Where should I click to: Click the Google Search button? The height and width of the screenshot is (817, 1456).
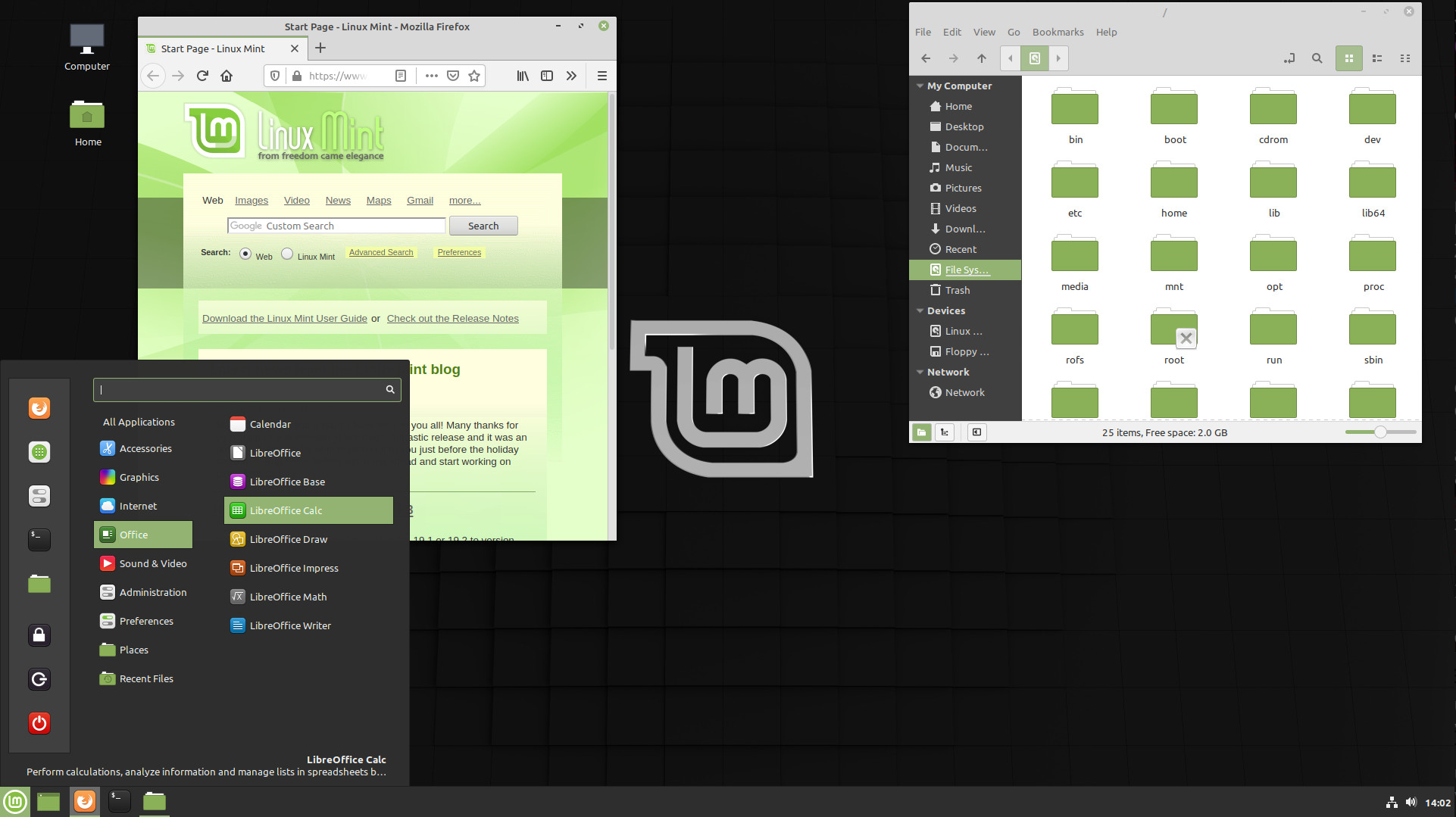coord(483,226)
